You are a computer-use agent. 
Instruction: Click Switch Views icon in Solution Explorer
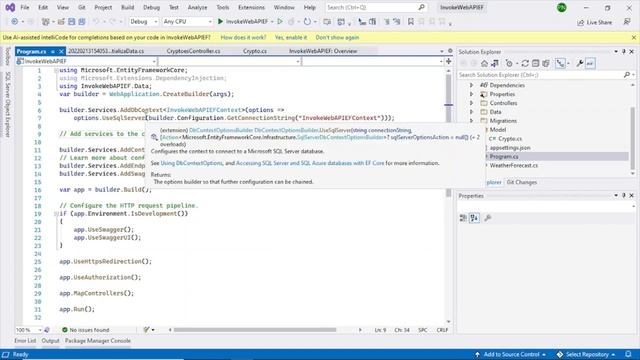(x=495, y=63)
